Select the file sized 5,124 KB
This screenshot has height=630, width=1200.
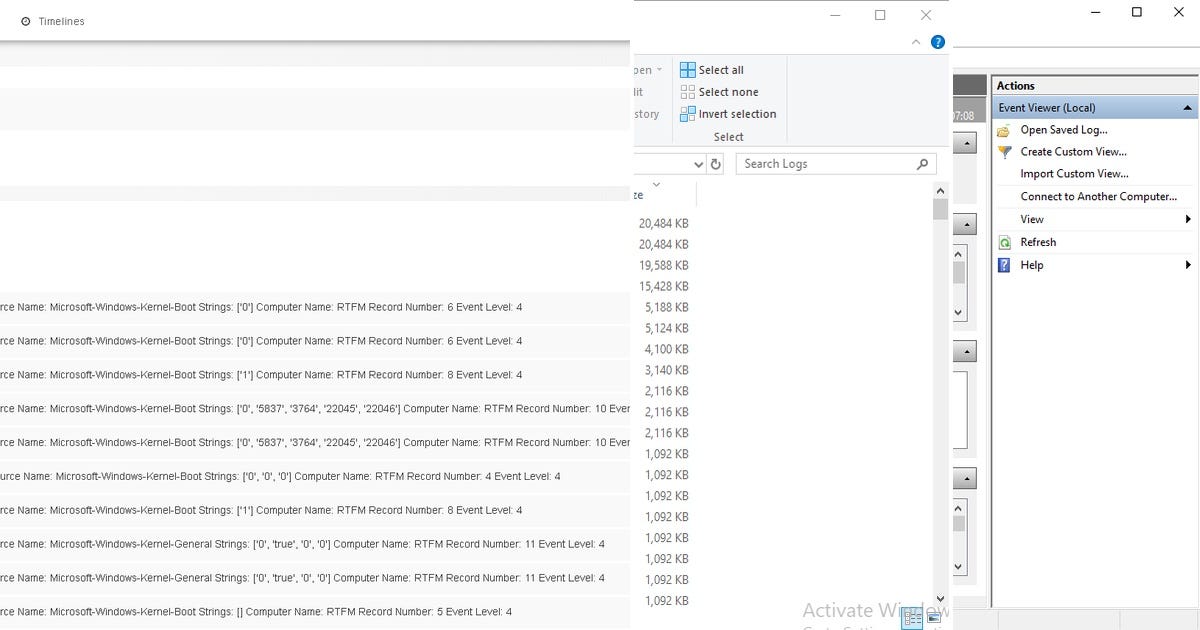coord(666,329)
